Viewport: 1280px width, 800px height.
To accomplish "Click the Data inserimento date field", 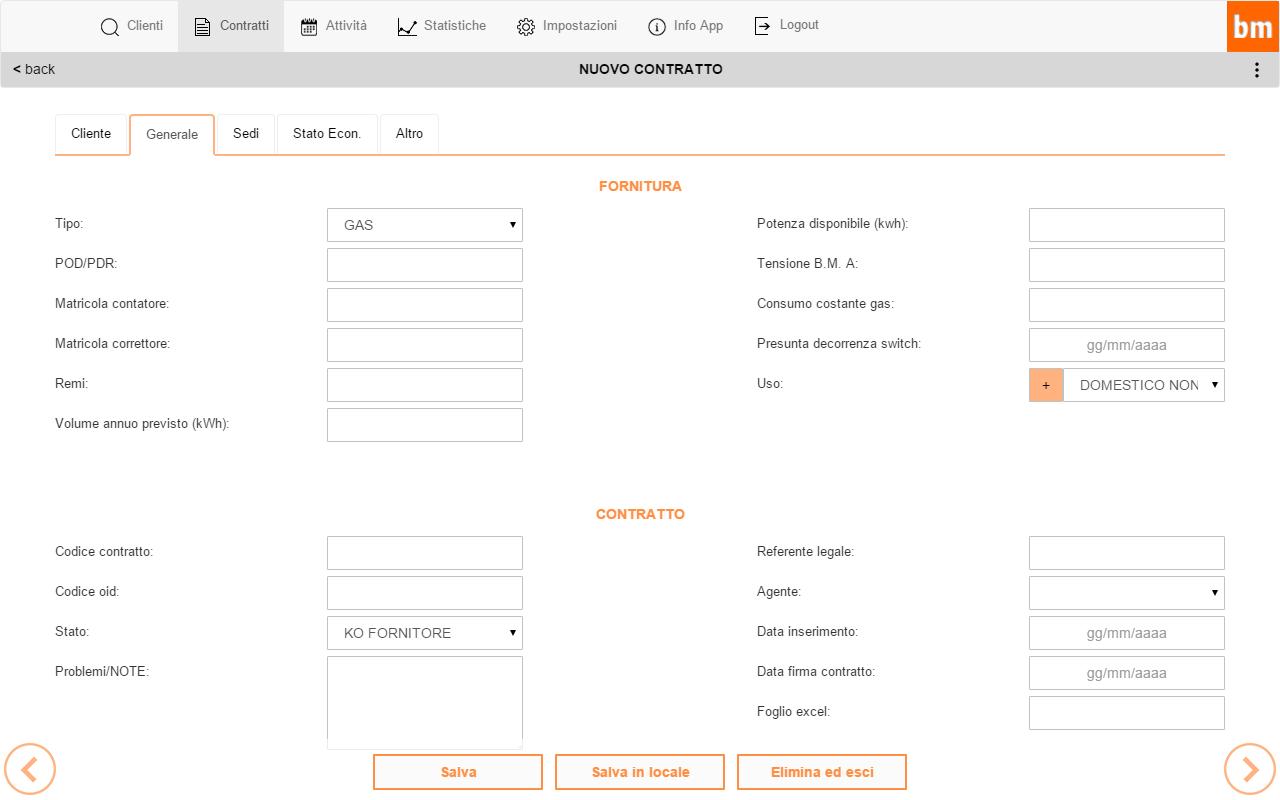I will [x=1127, y=633].
